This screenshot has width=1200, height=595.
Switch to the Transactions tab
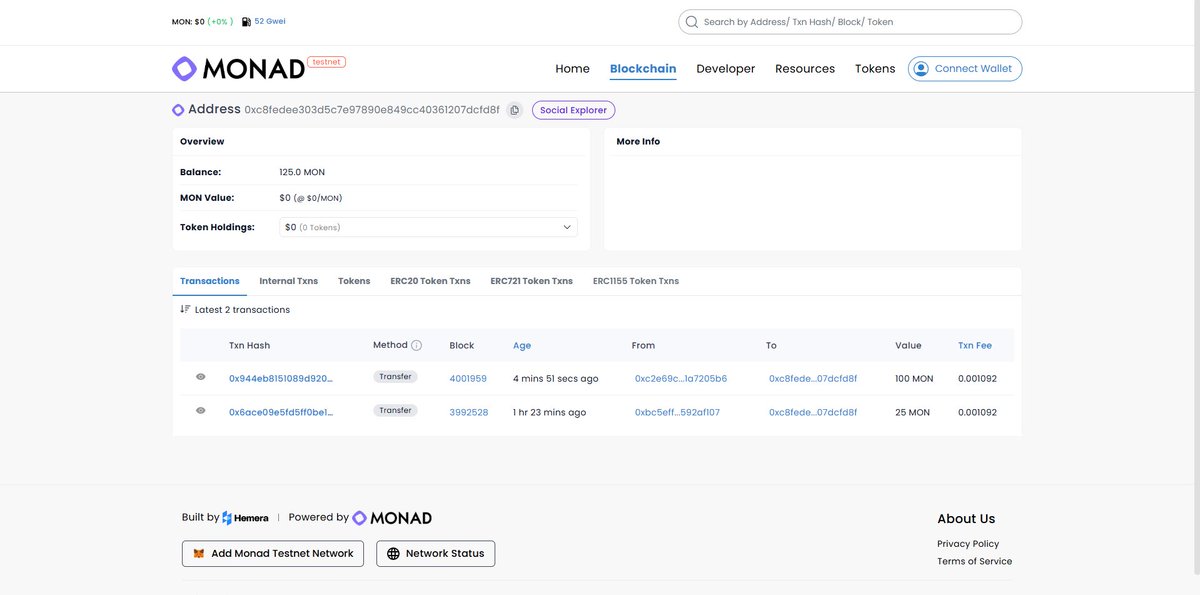[210, 281]
